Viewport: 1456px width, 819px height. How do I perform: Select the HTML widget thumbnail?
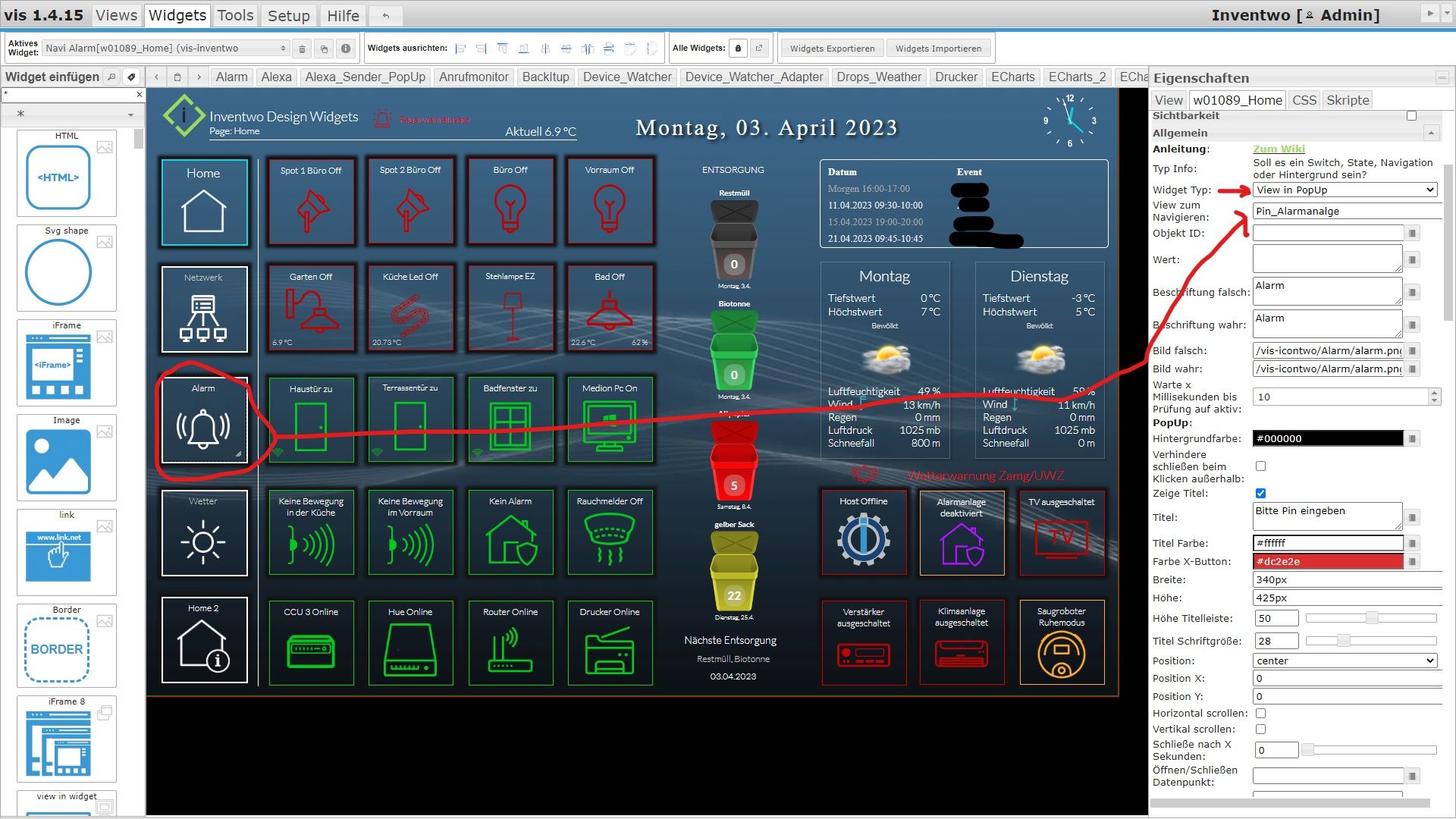pyautogui.click(x=58, y=177)
